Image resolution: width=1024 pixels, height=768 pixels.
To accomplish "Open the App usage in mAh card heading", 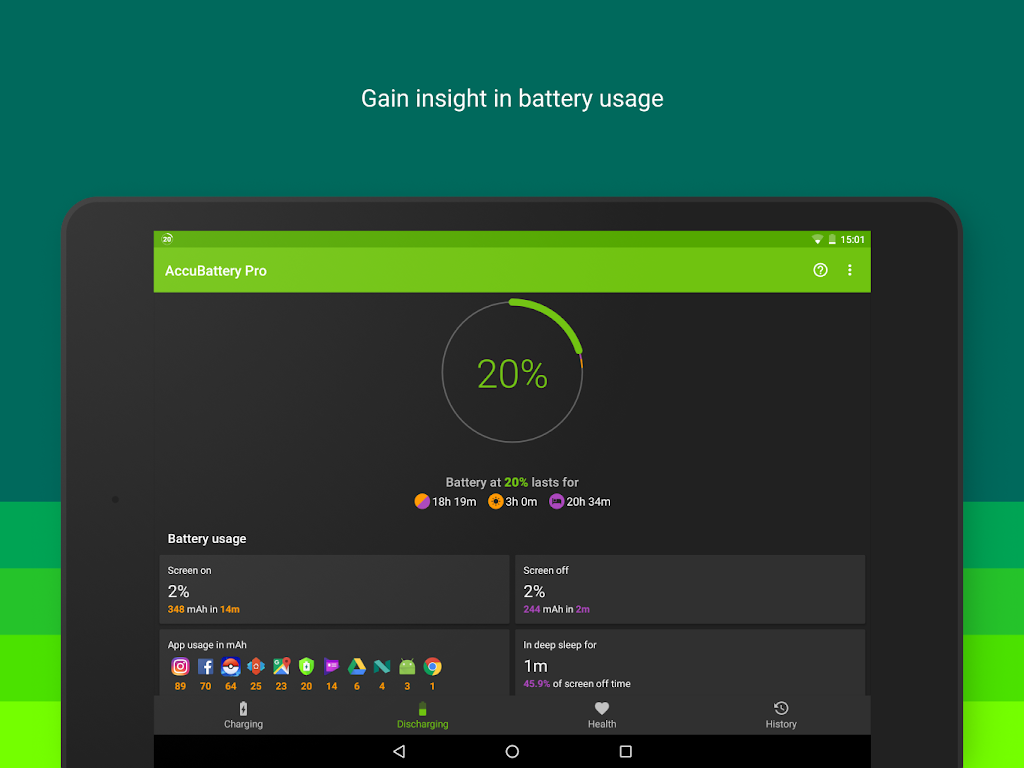I will (x=207, y=645).
